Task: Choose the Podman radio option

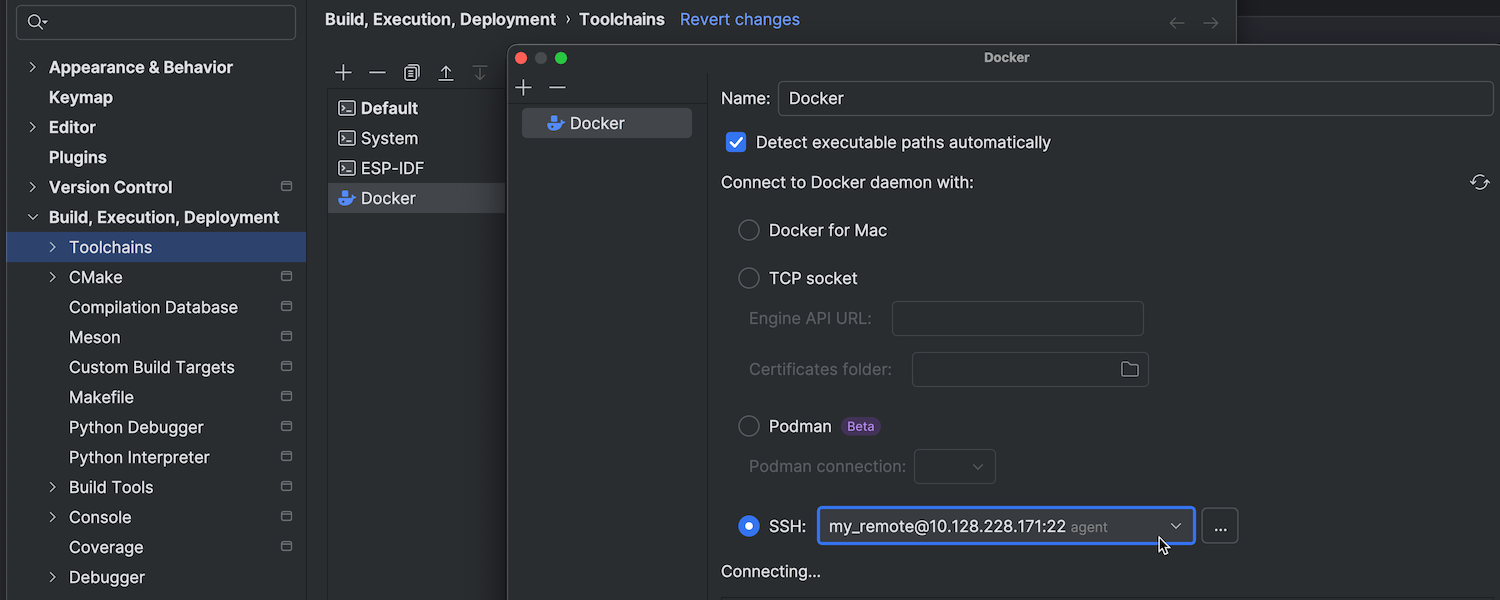Action: [749, 426]
